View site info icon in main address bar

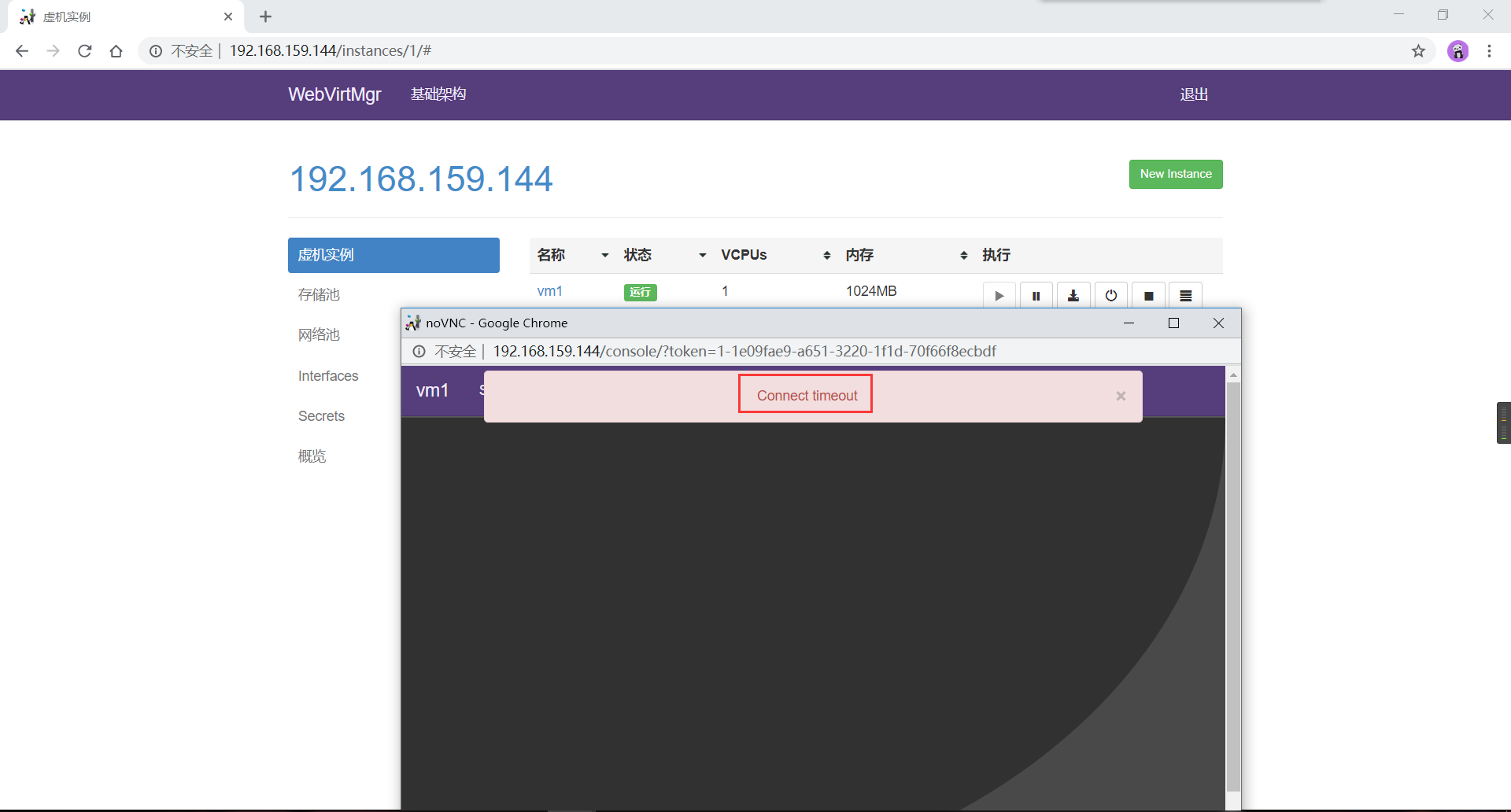click(156, 51)
